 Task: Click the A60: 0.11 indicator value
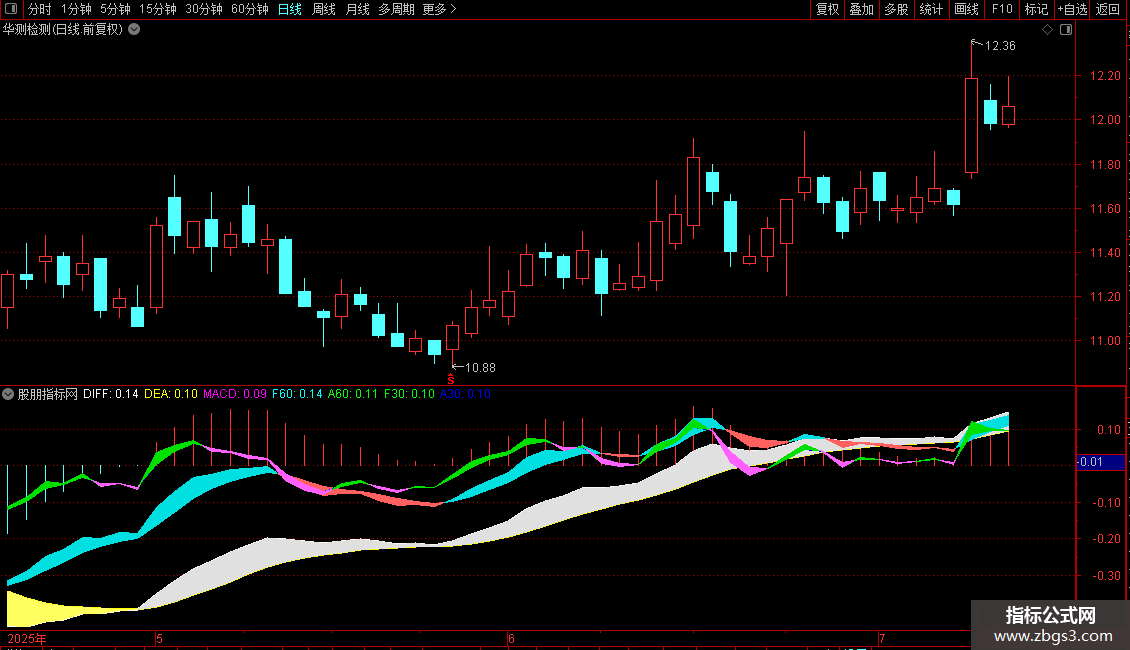coord(352,394)
